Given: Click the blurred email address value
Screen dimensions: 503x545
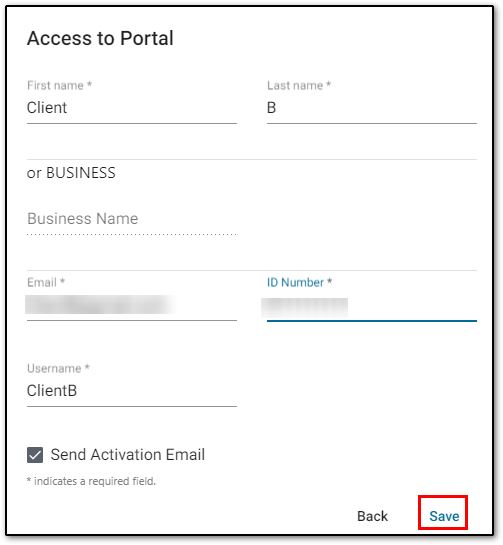Looking at the screenshot, I should pos(99,304).
